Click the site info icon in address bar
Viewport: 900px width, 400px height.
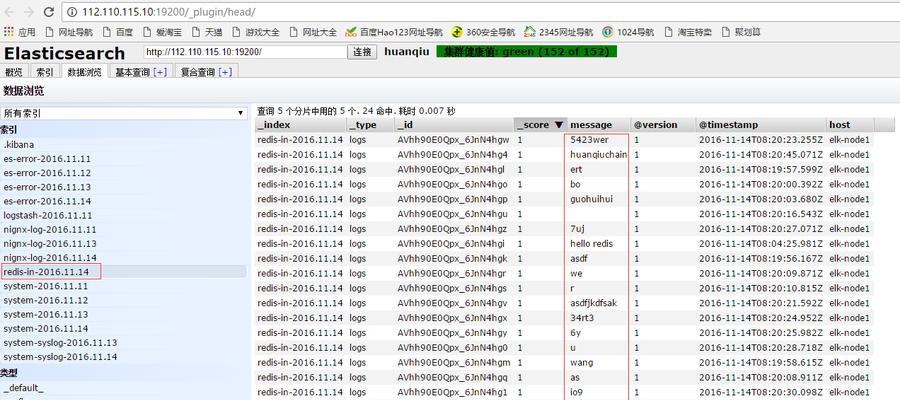pyautogui.click(x=72, y=11)
